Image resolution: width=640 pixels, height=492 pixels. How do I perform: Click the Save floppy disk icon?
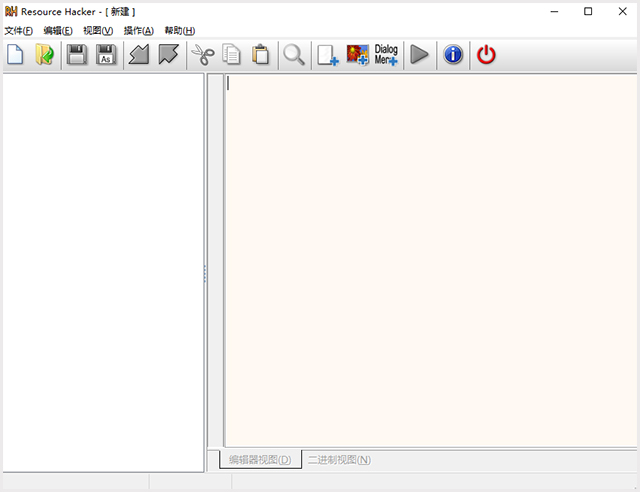77,55
